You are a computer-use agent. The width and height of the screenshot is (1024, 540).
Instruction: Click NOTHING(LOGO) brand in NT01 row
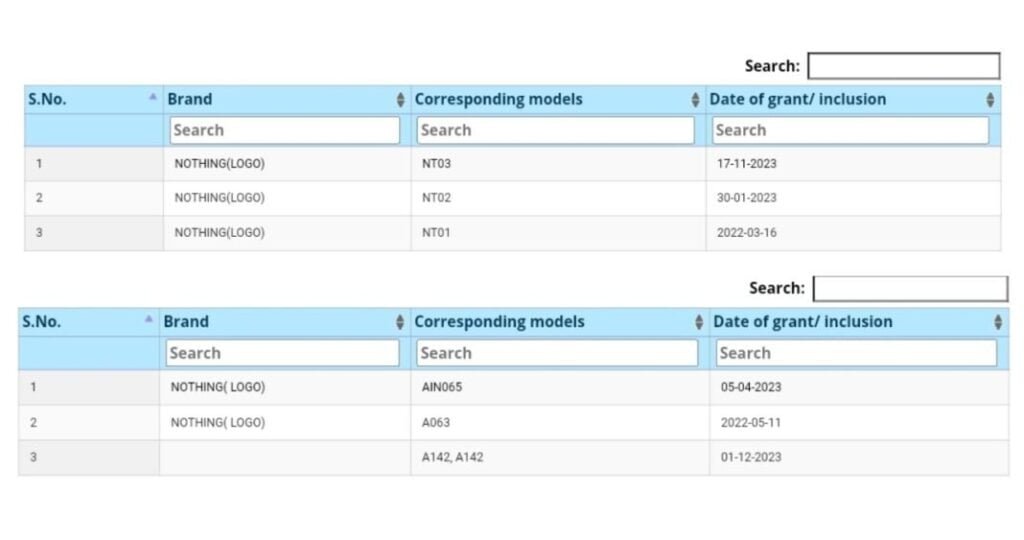tap(219, 232)
